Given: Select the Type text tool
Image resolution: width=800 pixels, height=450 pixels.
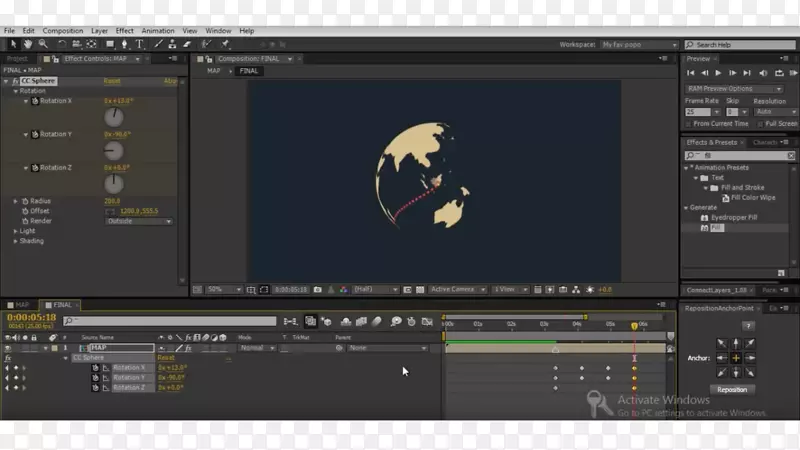Looking at the screenshot, I should coord(139,44).
